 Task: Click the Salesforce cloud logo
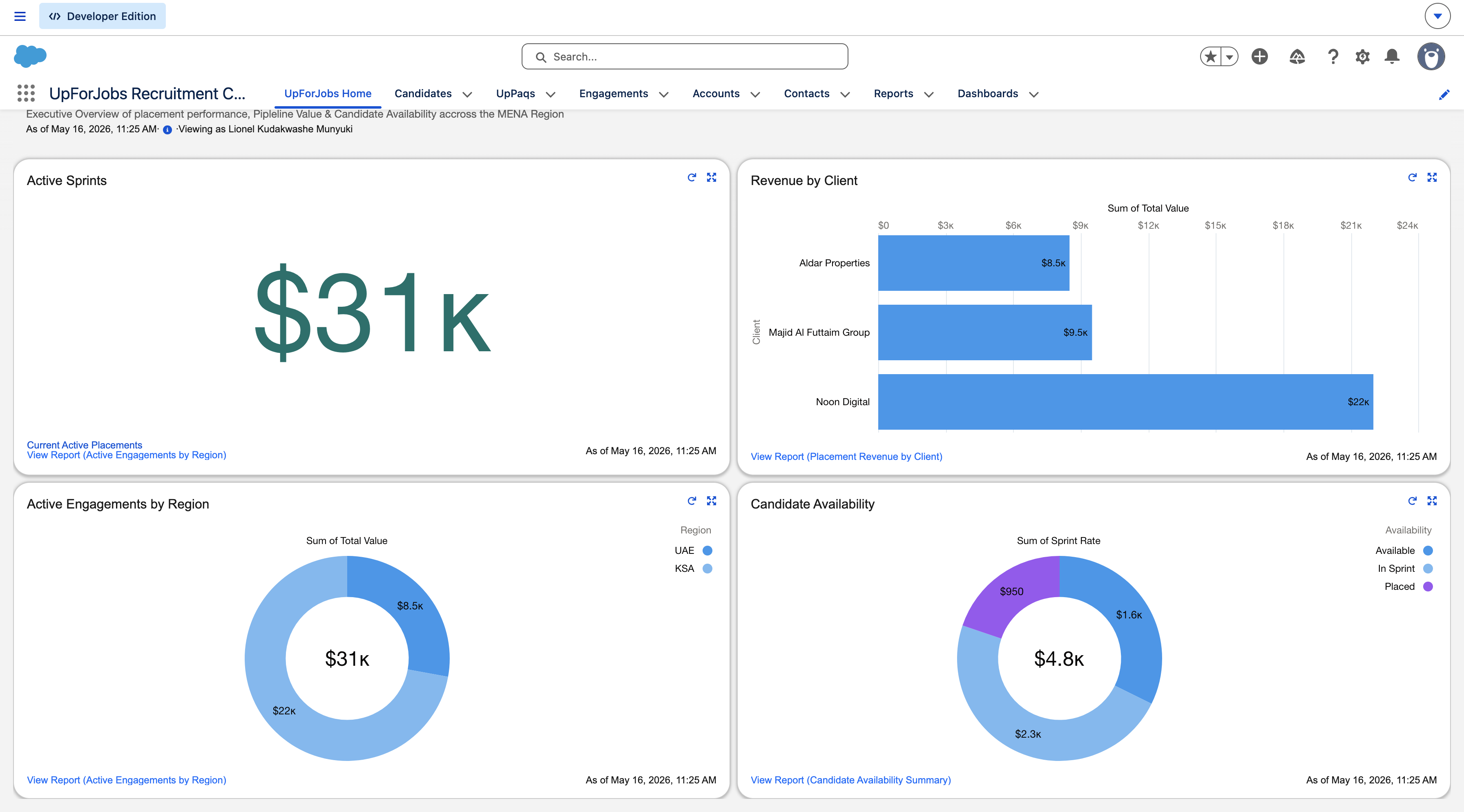30,56
